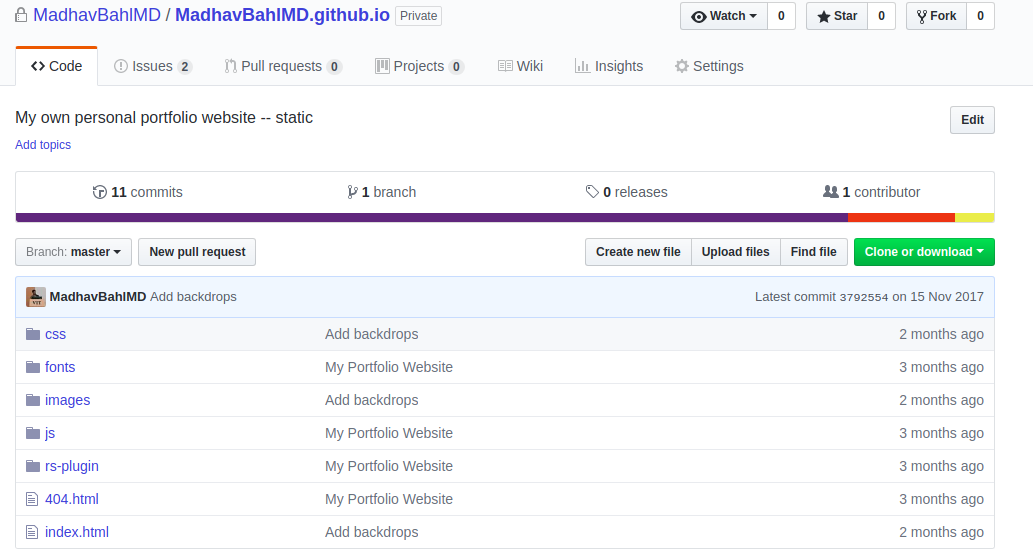This screenshot has height=555, width=1033.
Task: Switch to the Issues tab
Action: coord(152,66)
